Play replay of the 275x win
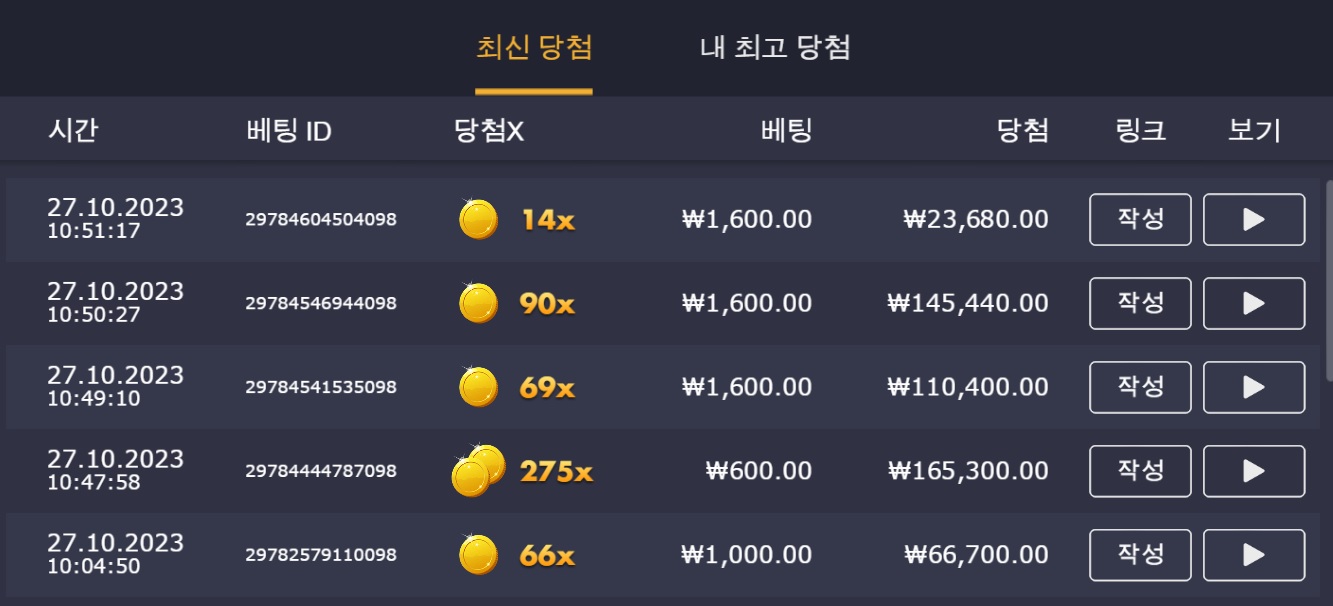This screenshot has width=1333, height=606. [x=1254, y=471]
